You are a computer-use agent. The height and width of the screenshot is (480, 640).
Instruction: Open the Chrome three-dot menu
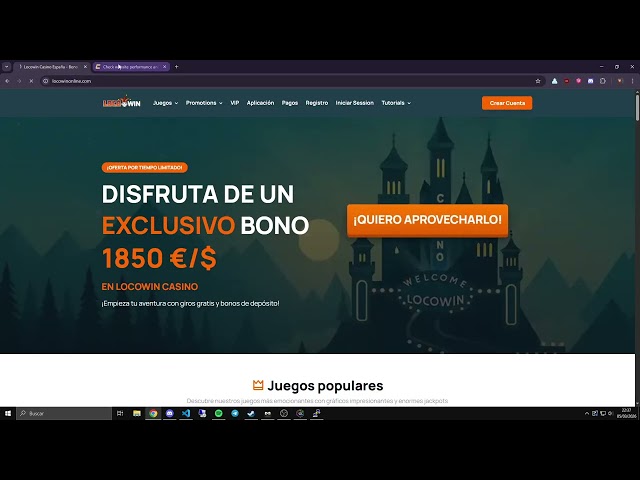click(x=632, y=81)
